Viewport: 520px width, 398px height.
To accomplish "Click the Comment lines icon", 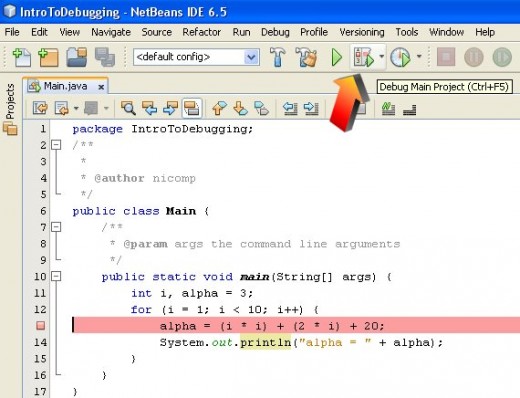I will pos(388,109).
